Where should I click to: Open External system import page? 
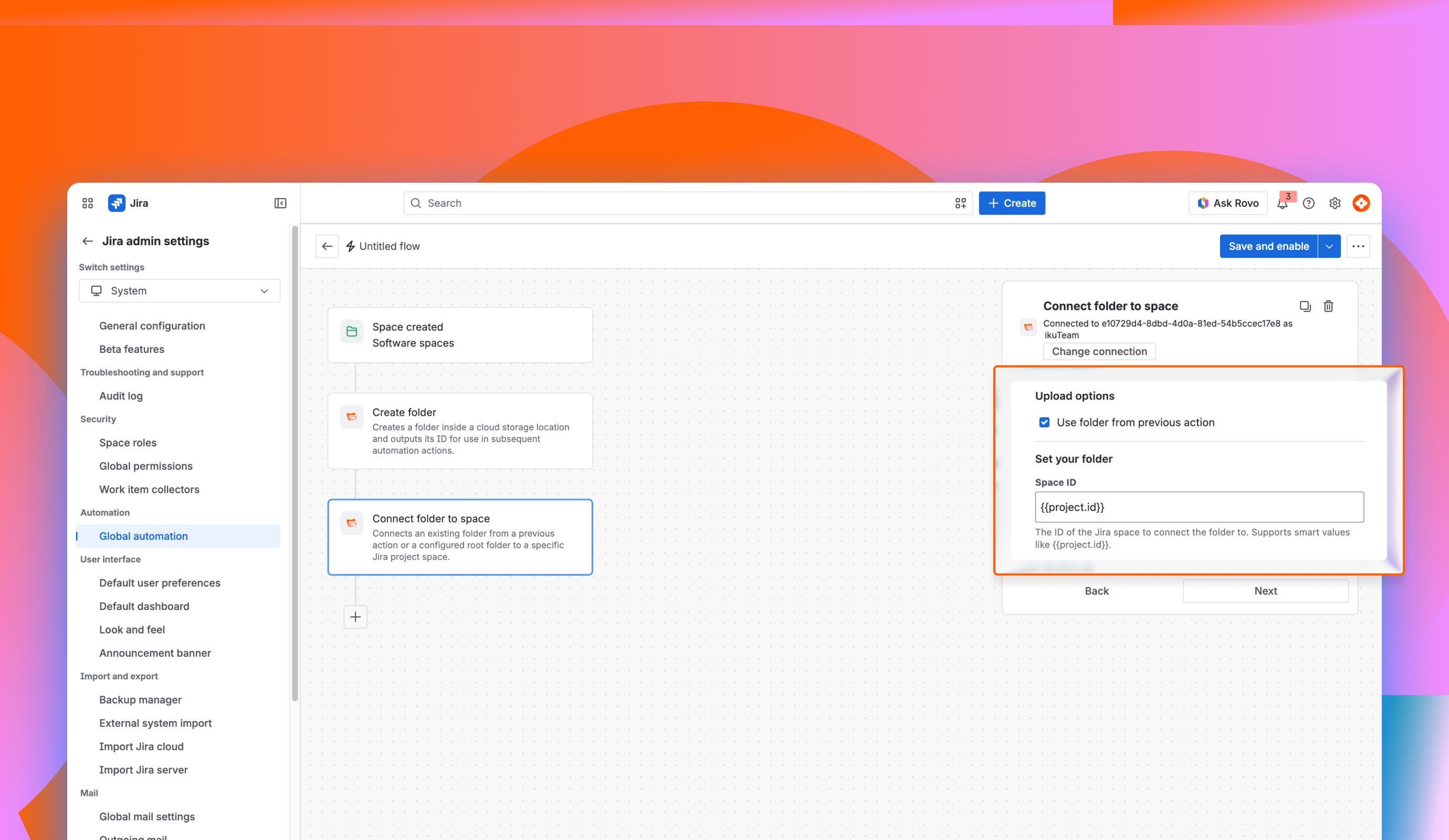pyautogui.click(x=155, y=723)
